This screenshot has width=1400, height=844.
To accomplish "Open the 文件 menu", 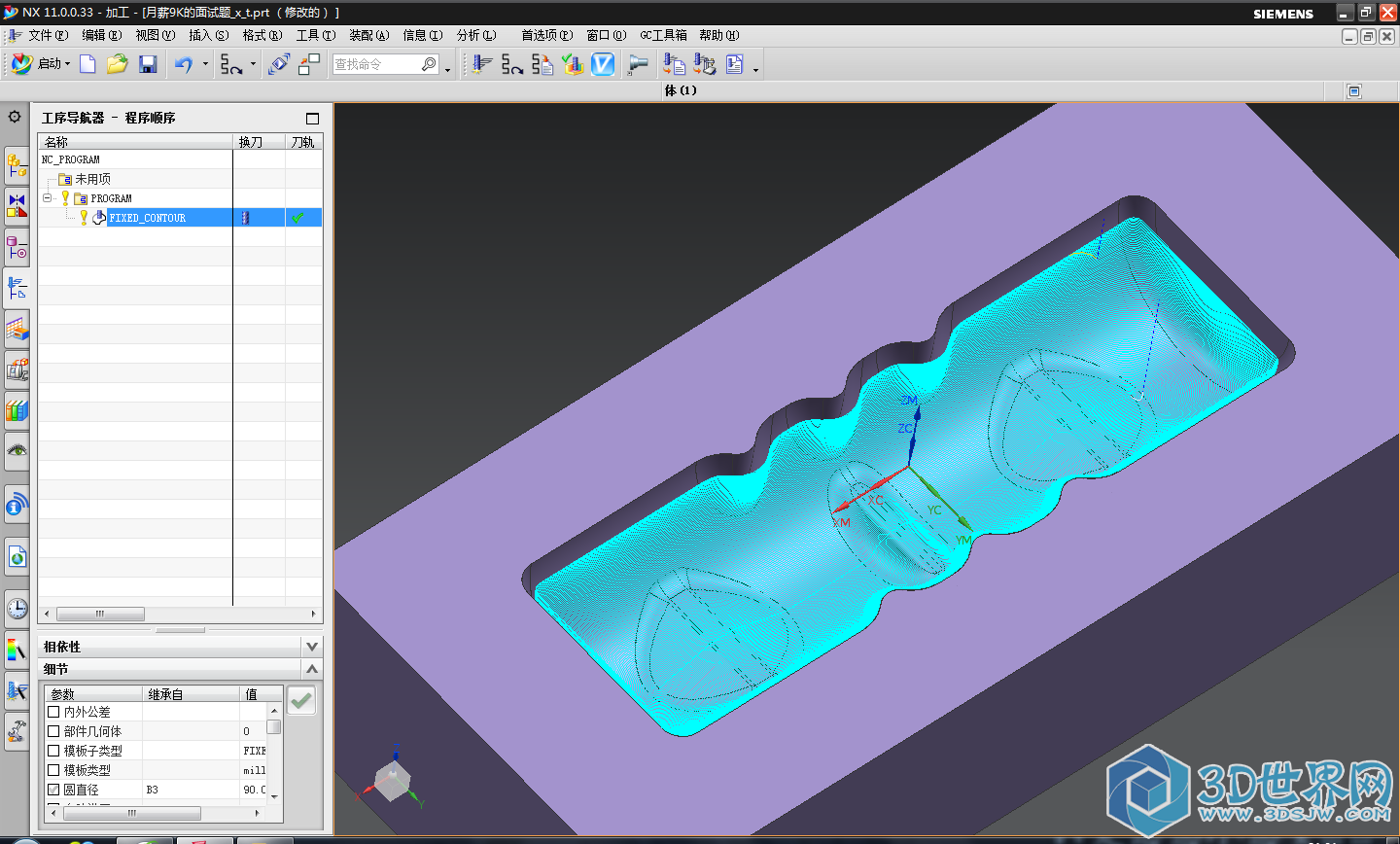I will tap(48, 35).
